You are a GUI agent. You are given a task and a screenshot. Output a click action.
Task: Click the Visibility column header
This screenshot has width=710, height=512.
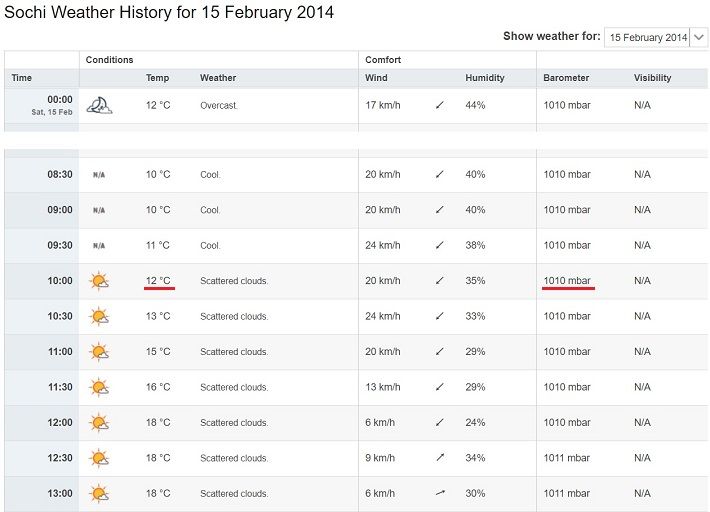click(x=652, y=78)
